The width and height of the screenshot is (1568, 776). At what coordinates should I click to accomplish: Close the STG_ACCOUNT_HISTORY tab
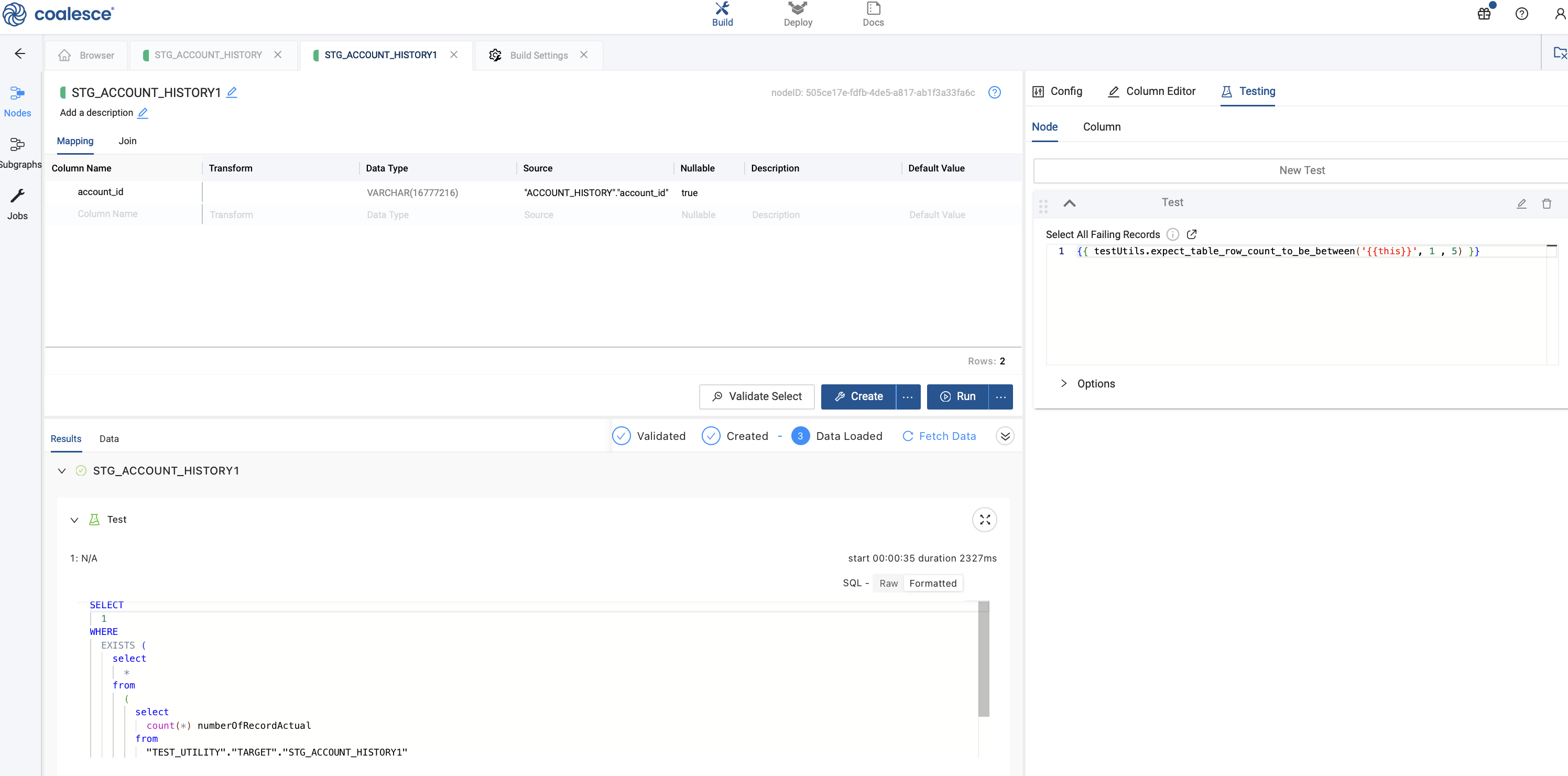[278, 54]
